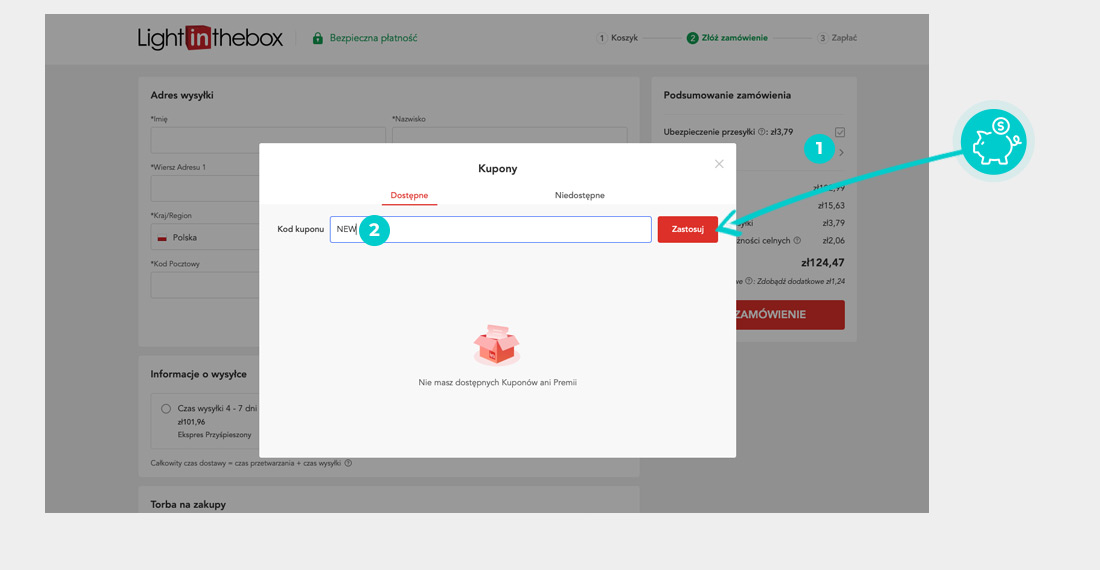Close the Kupony coupon dialog

719,164
